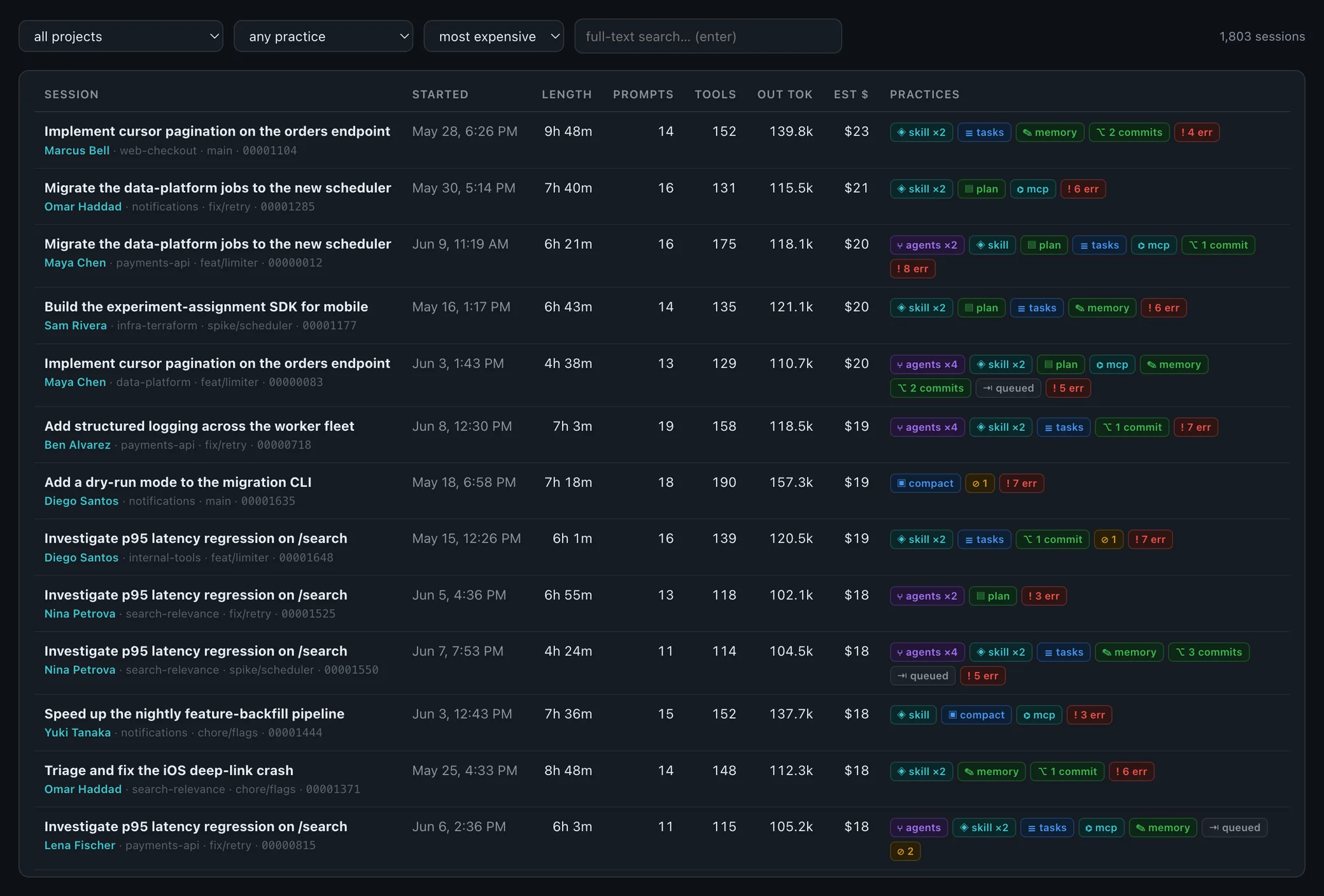The width and height of the screenshot is (1324, 896).
Task: Click compact badge in Yuki Tanaka row
Action: 976,715
